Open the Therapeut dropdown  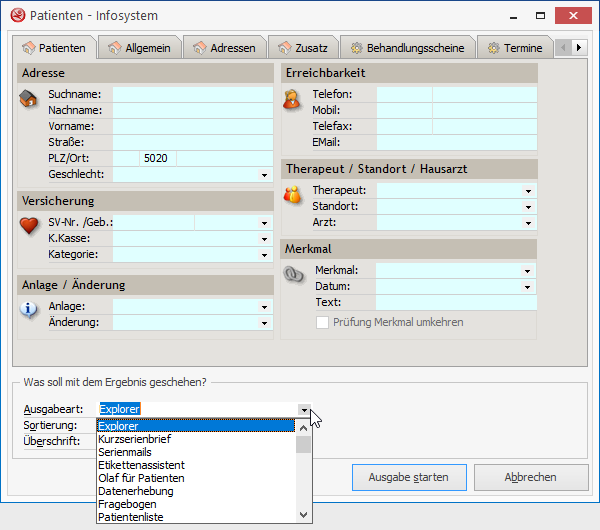tap(529, 190)
